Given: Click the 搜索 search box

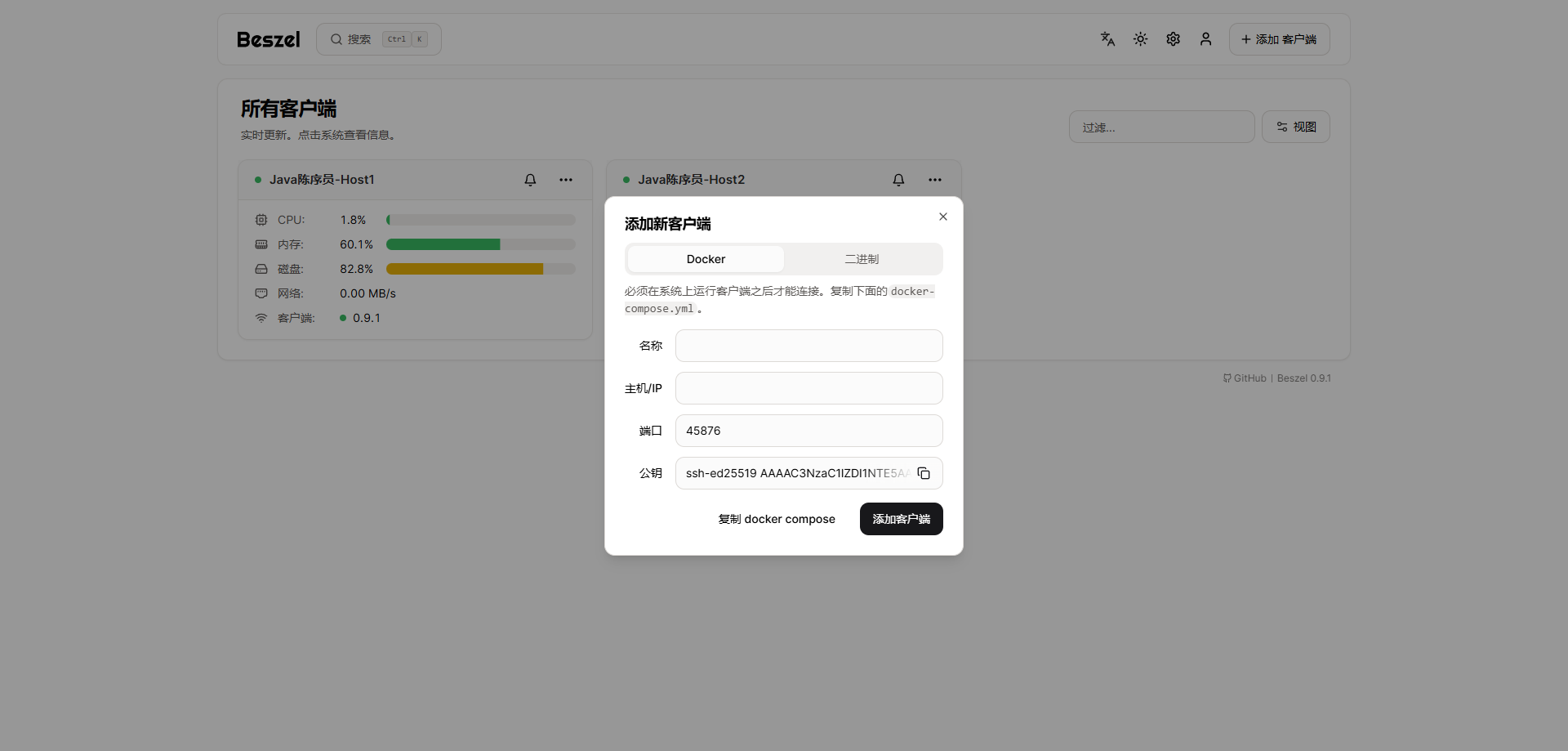Looking at the screenshot, I should [x=379, y=39].
